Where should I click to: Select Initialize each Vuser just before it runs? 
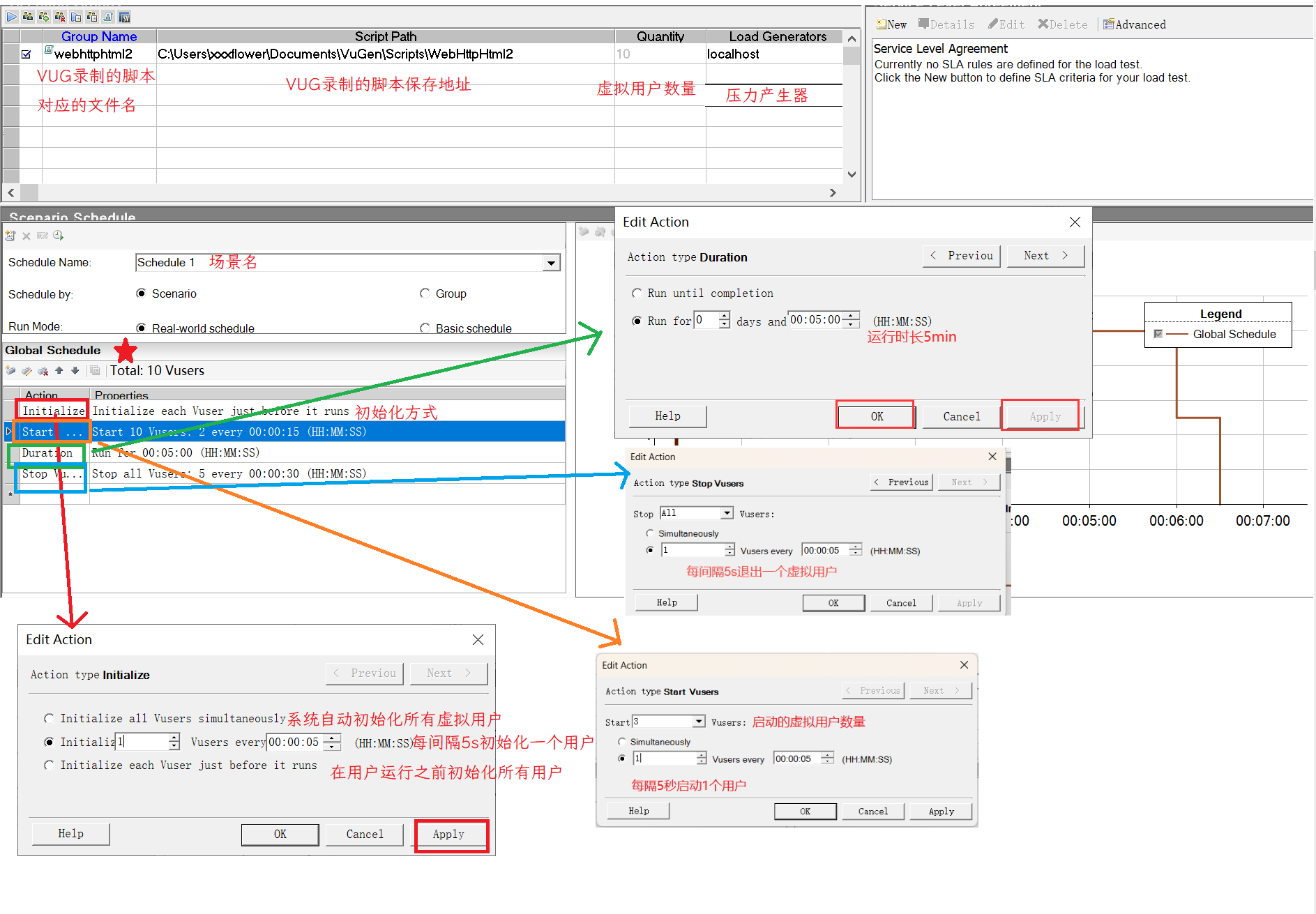[49, 766]
